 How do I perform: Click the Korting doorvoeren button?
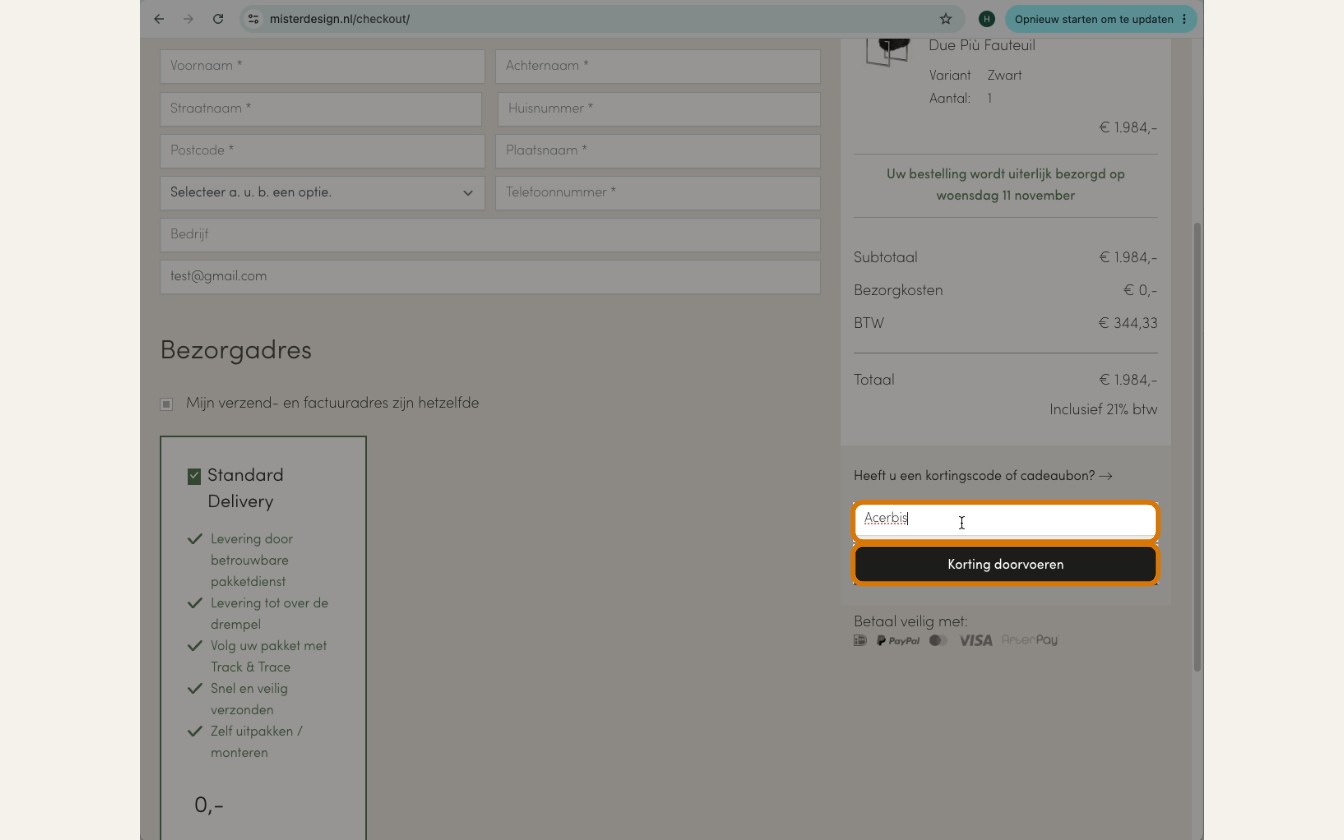(1005, 564)
